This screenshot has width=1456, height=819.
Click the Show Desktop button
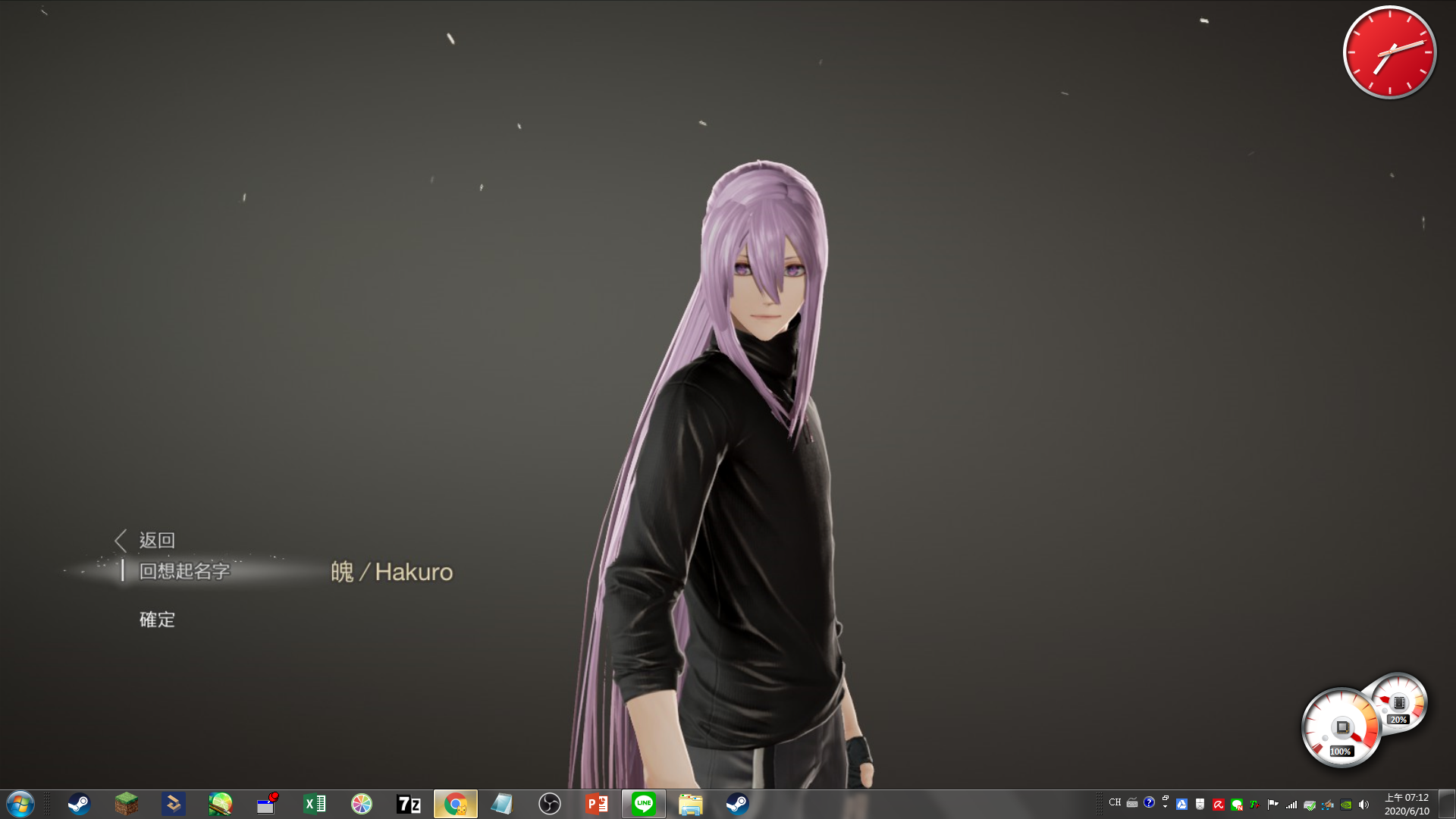coord(1447,804)
